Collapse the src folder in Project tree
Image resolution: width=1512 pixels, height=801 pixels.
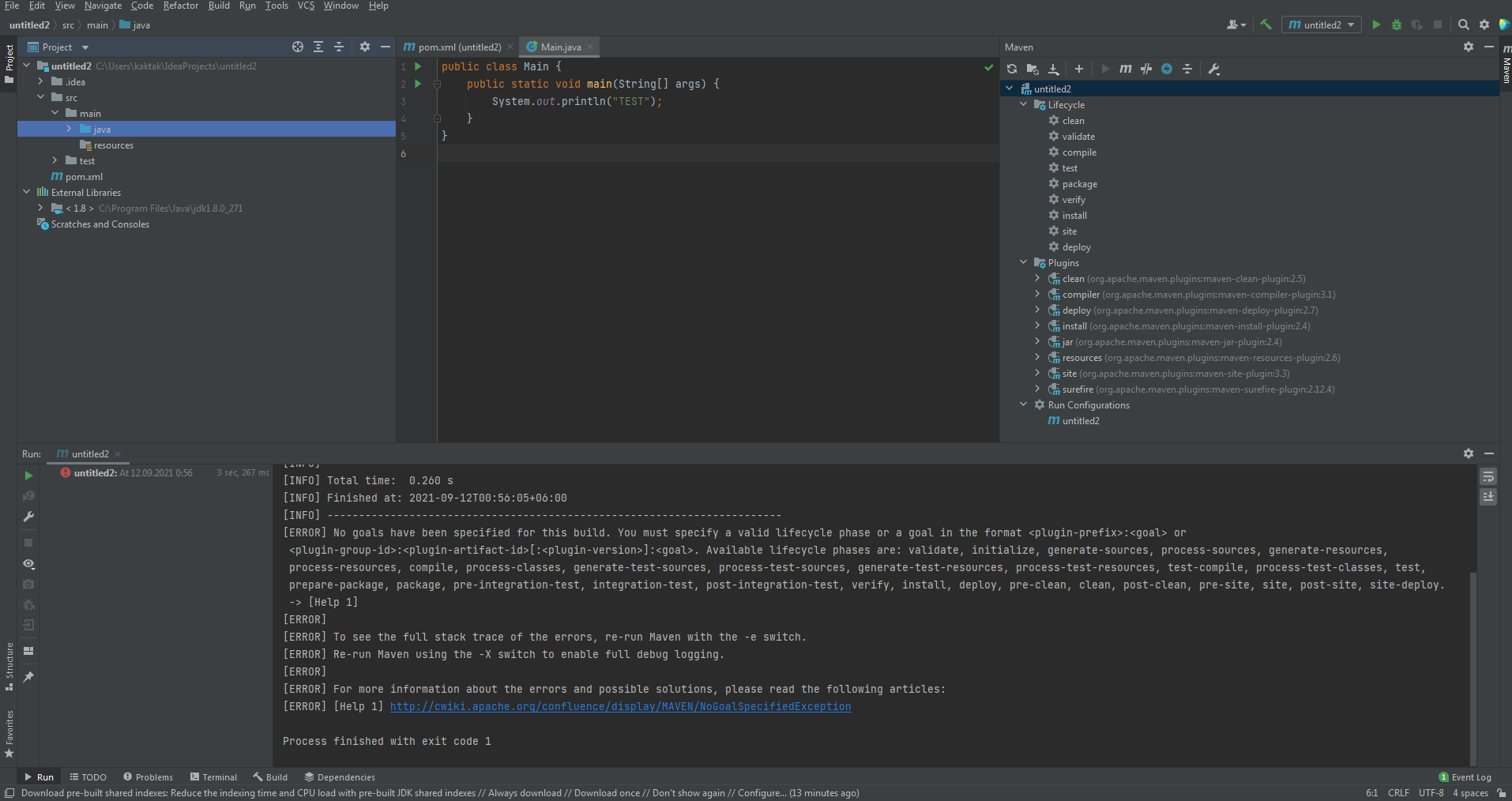pos(41,97)
